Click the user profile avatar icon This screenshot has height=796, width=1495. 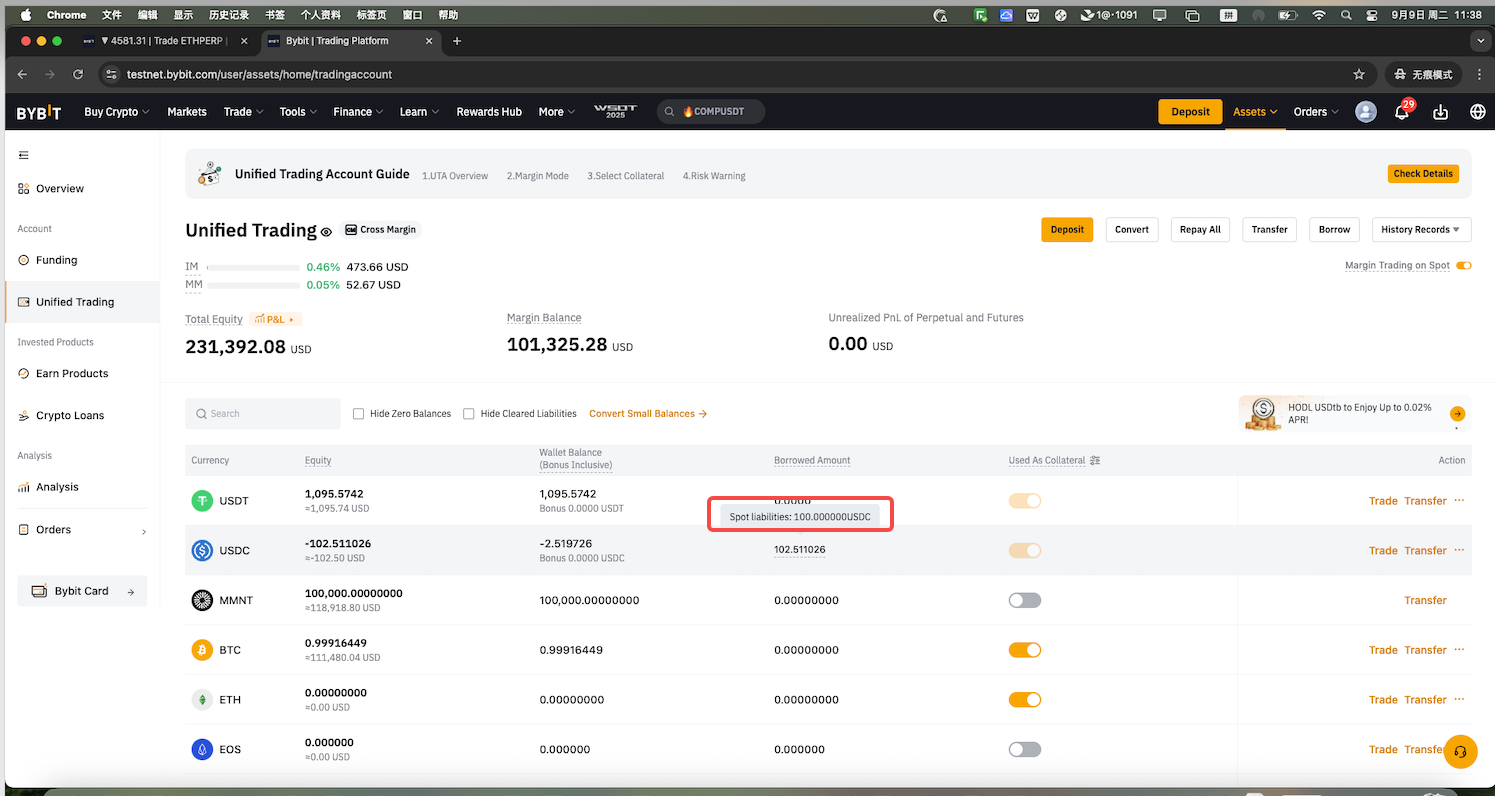tap(1365, 112)
